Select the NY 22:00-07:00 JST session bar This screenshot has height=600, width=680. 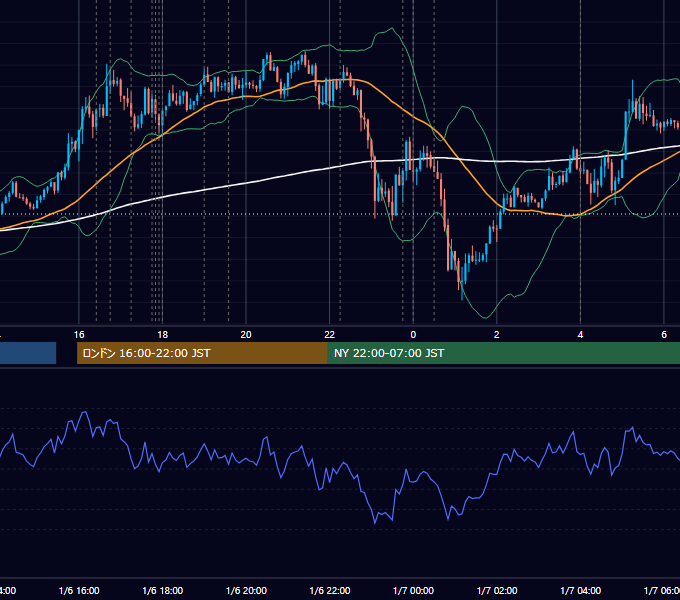(503, 353)
